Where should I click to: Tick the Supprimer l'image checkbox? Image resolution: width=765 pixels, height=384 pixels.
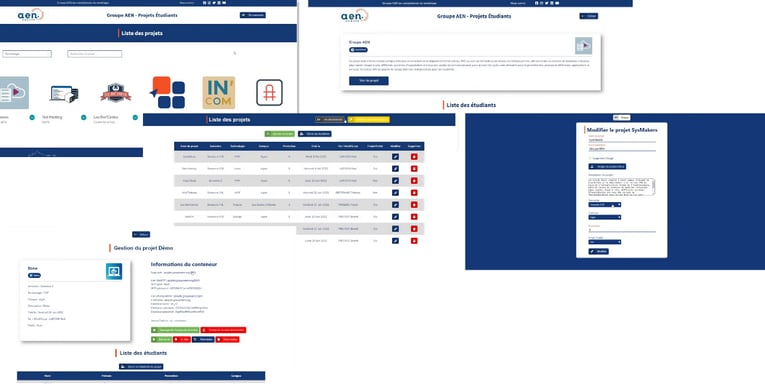point(590,158)
